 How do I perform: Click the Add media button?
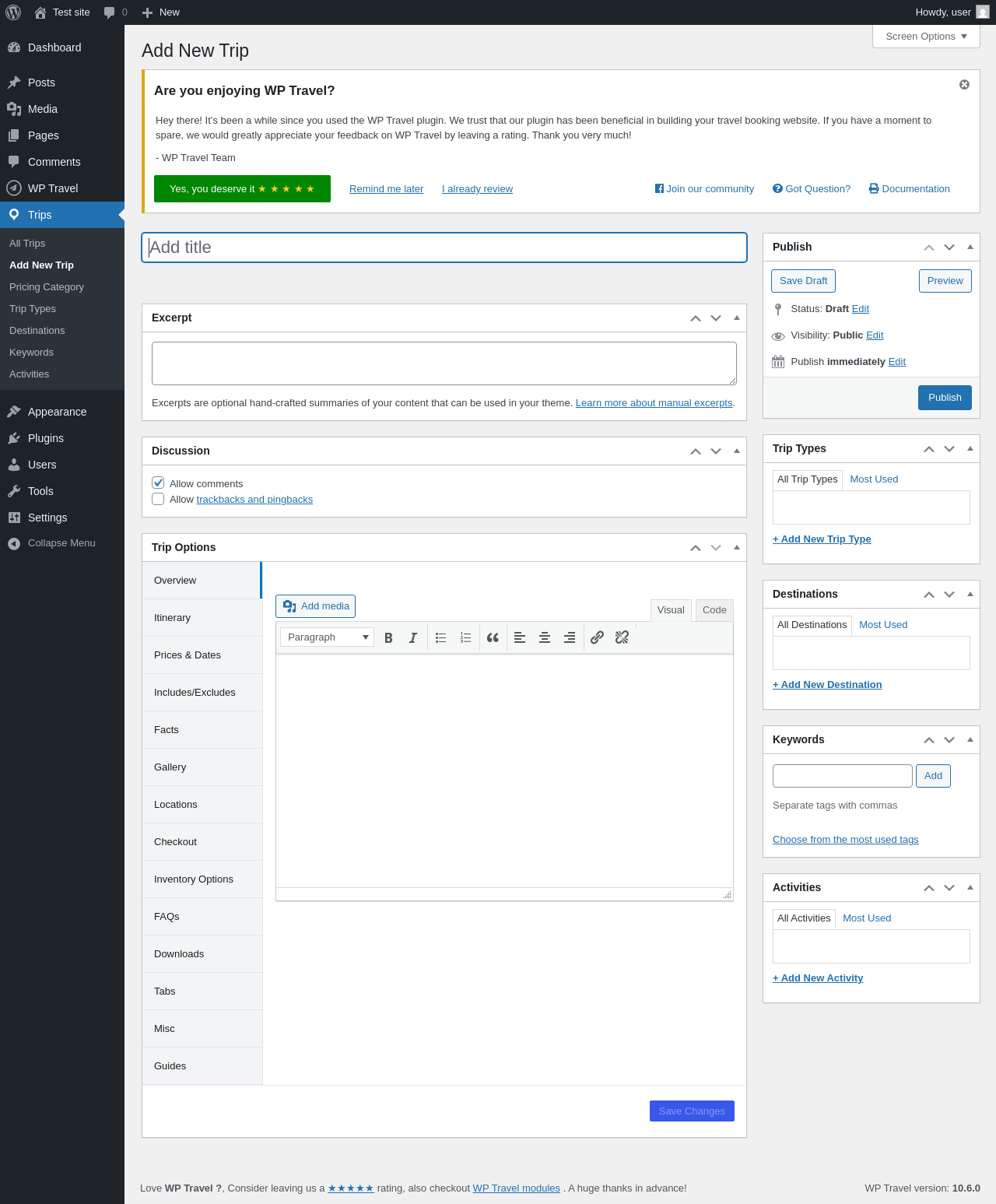[315, 606]
